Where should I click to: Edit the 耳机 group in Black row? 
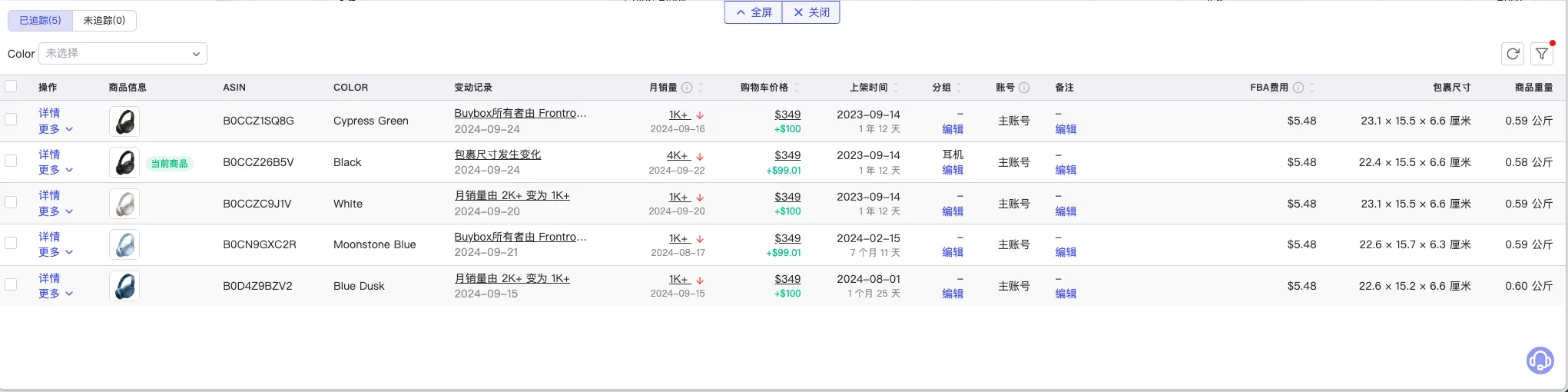[x=953, y=170]
